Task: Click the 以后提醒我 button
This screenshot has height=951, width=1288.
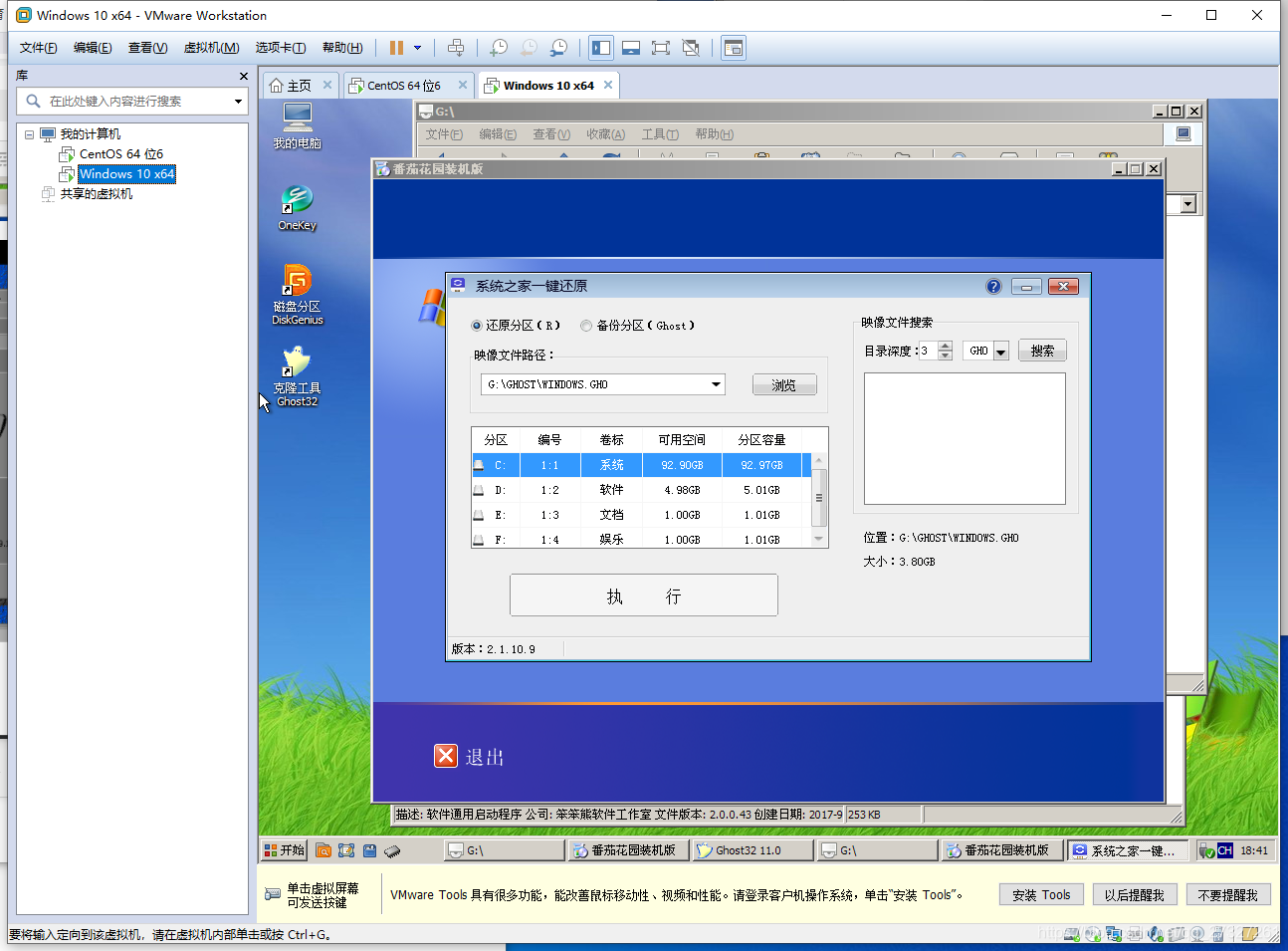Action: pos(1135,895)
